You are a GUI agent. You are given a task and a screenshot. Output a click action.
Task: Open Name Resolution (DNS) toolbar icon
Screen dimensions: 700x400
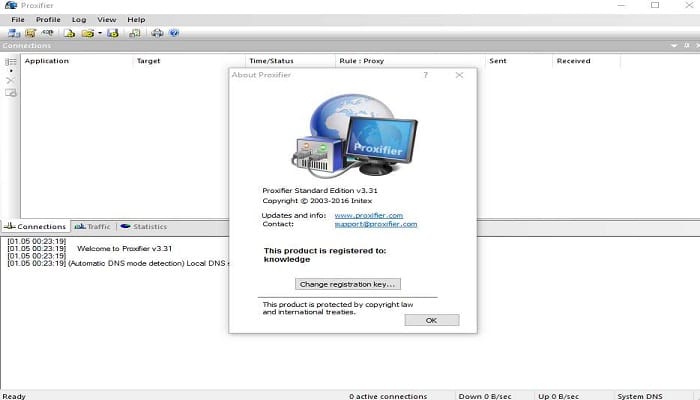47,33
